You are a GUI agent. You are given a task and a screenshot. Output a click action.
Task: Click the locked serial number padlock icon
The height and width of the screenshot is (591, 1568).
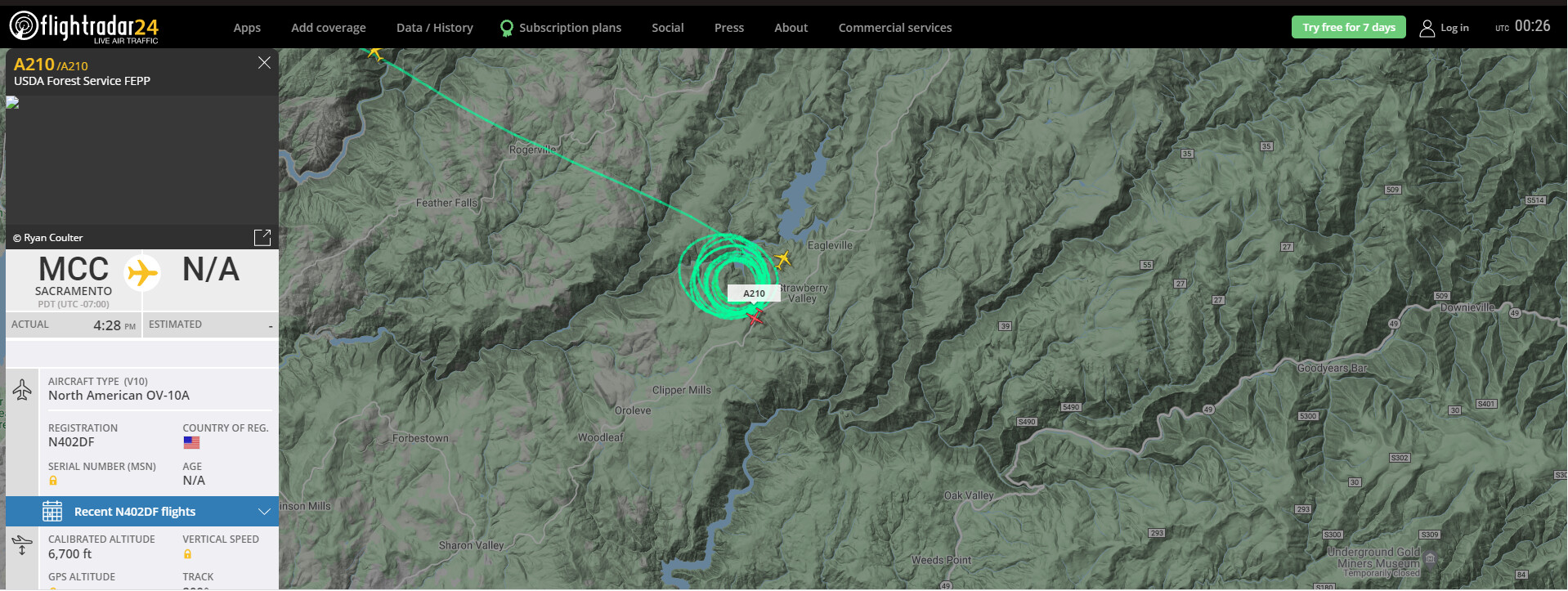click(53, 481)
